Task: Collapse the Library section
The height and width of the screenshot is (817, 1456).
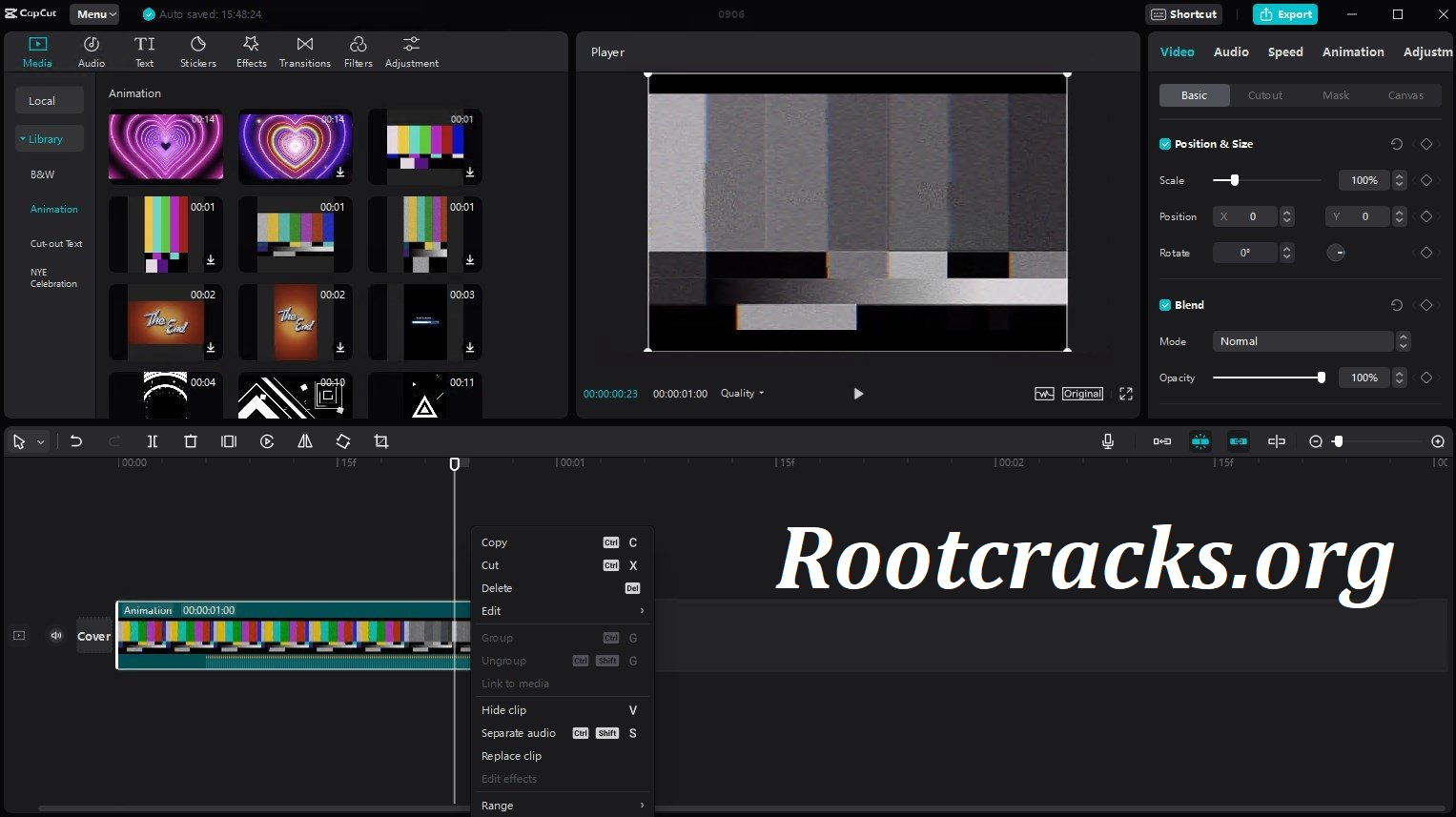Action: click(50, 139)
